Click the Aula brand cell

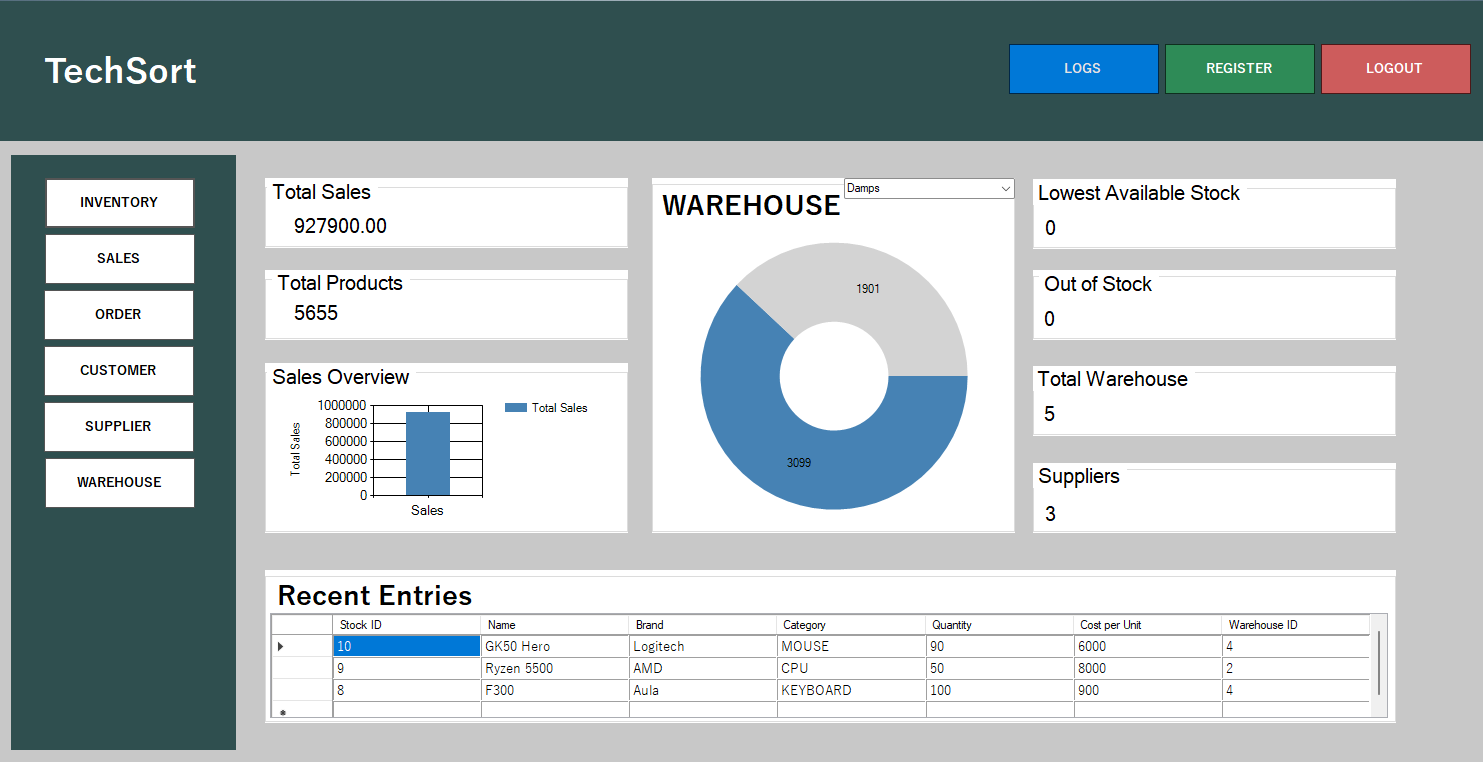pos(703,691)
